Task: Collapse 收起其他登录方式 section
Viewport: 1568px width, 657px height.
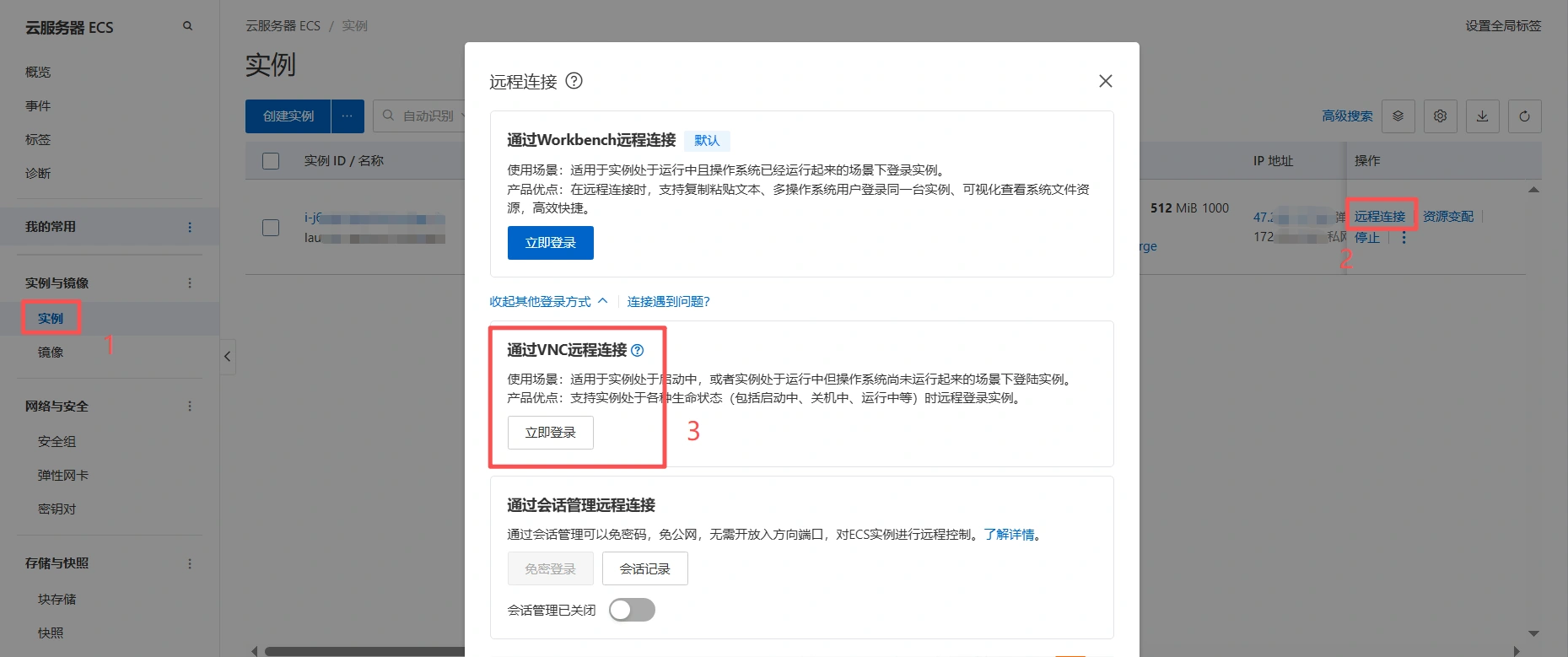Action: [548, 302]
